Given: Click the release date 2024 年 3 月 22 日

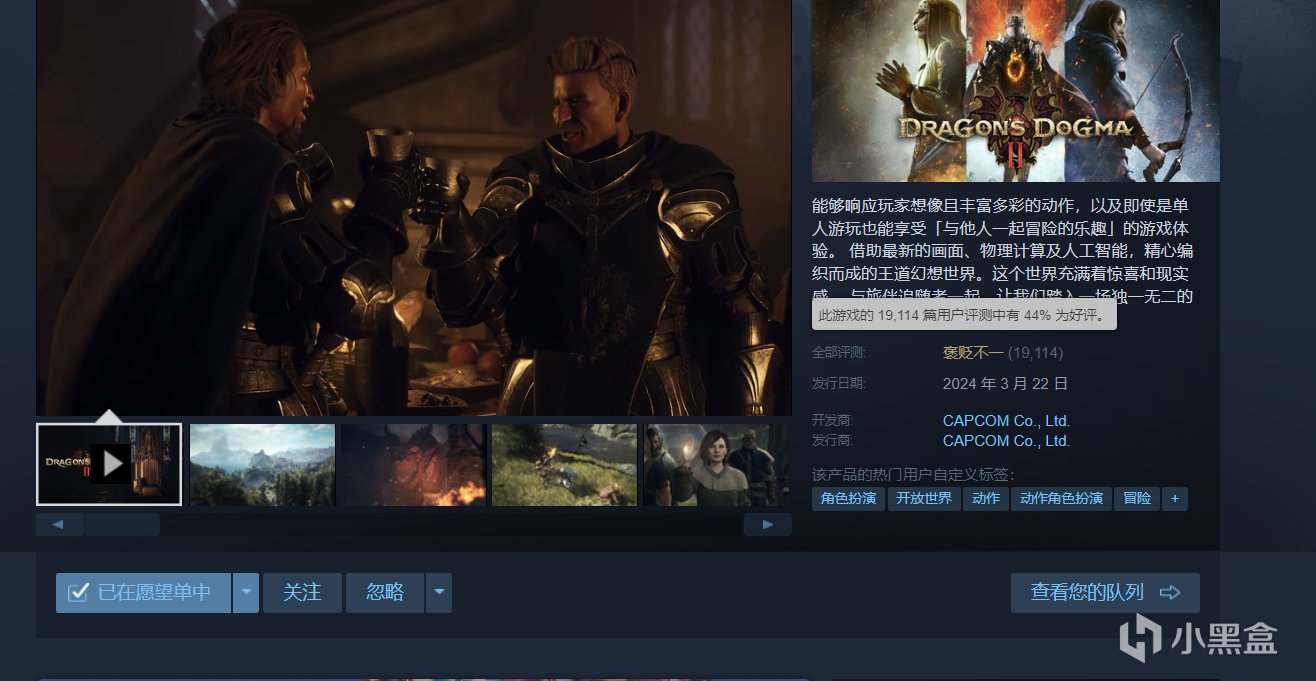Looking at the screenshot, I should [x=1006, y=384].
